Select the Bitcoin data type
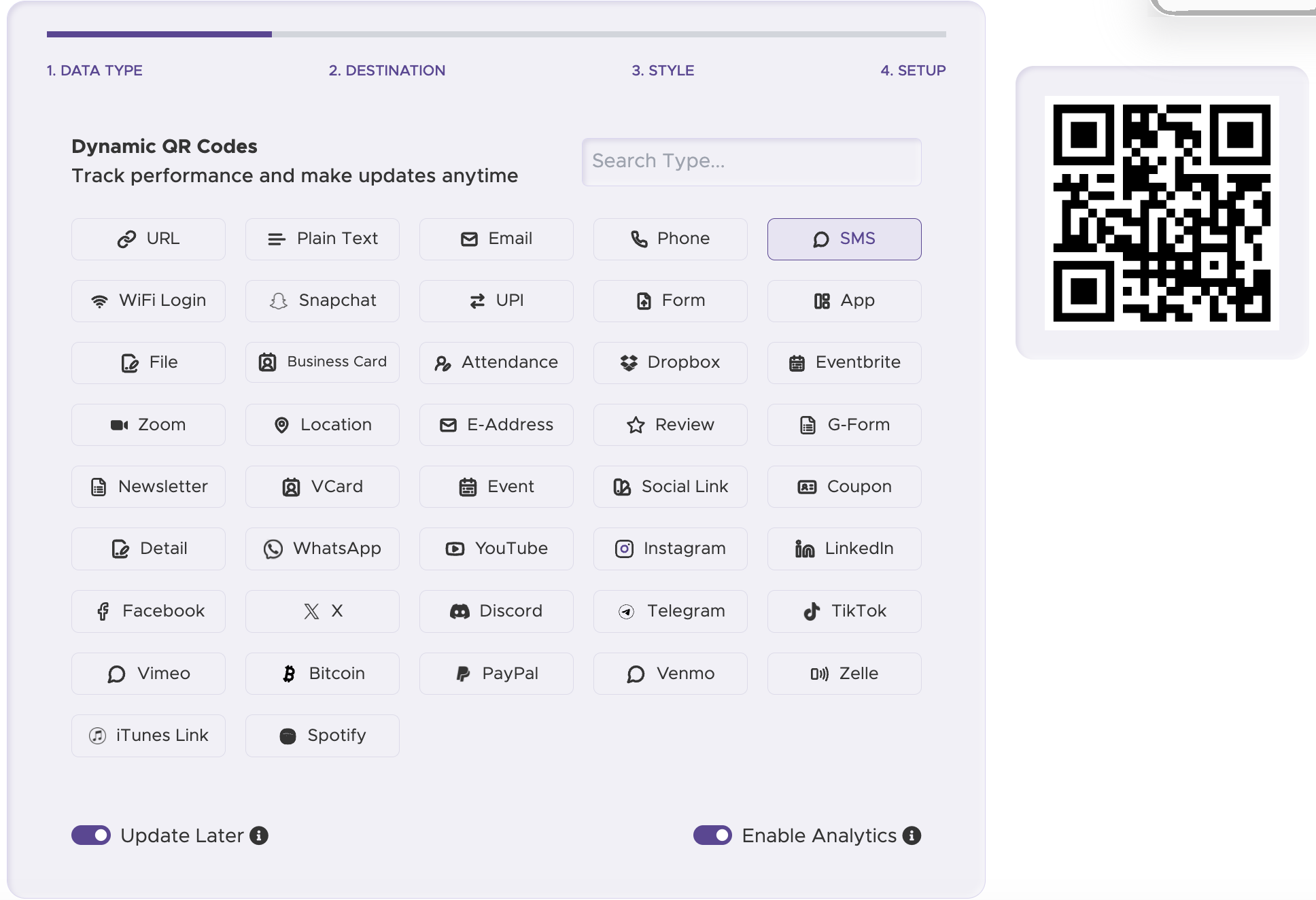Viewport: 1316px width, 900px height. pyautogui.click(x=322, y=674)
